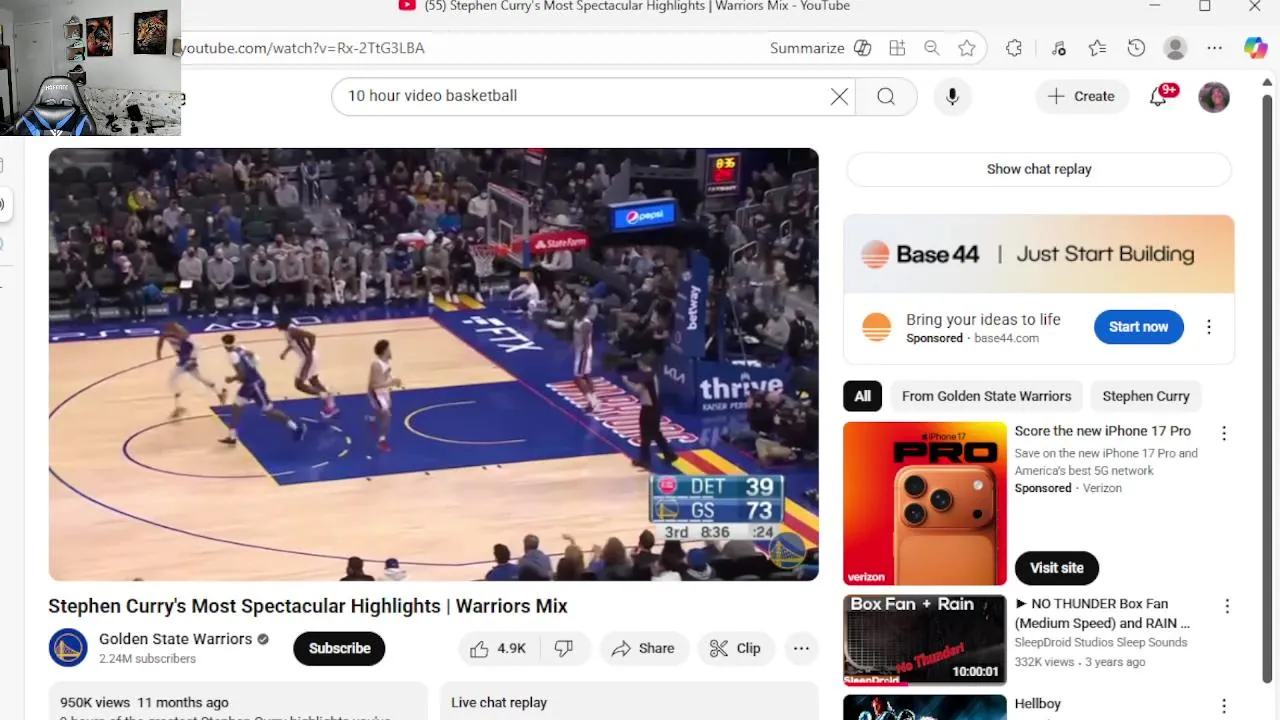This screenshot has height=720, width=1280.
Task: Expand the video description box
Action: pyautogui.click(x=238, y=702)
